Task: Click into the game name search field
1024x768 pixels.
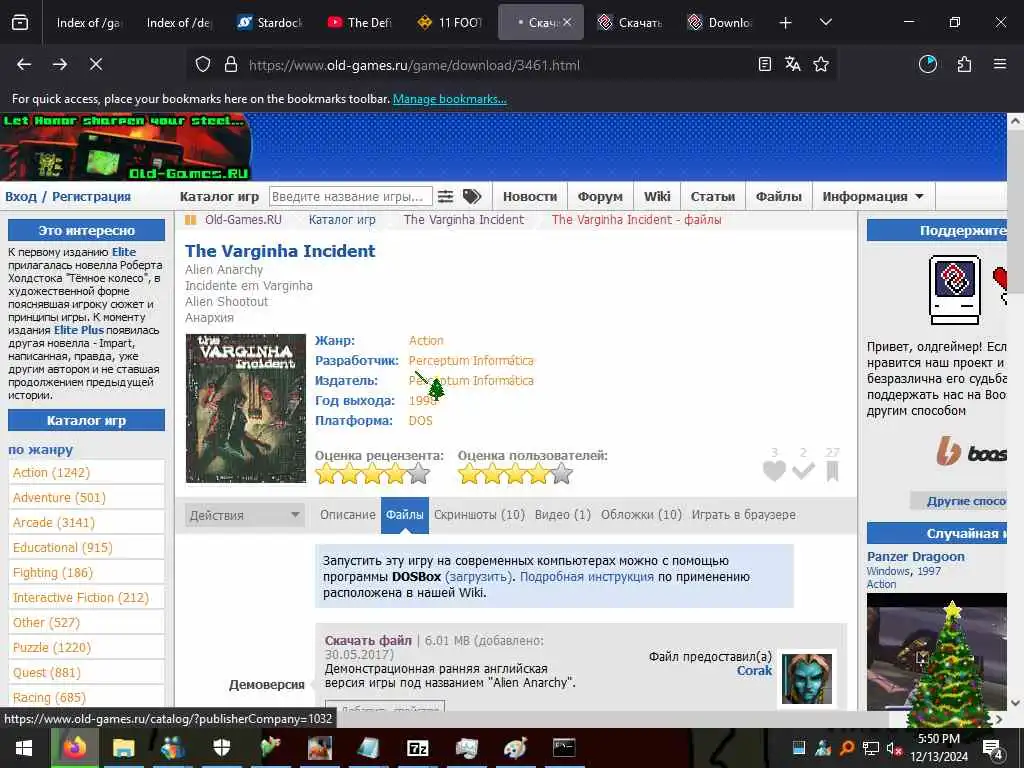Action: point(351,196)
